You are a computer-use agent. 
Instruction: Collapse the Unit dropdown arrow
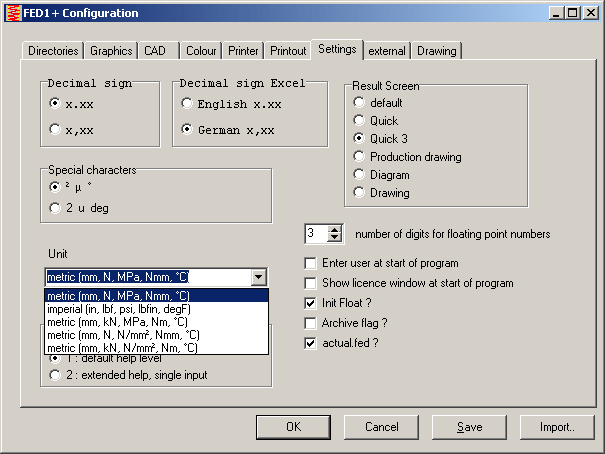[258, 278]
